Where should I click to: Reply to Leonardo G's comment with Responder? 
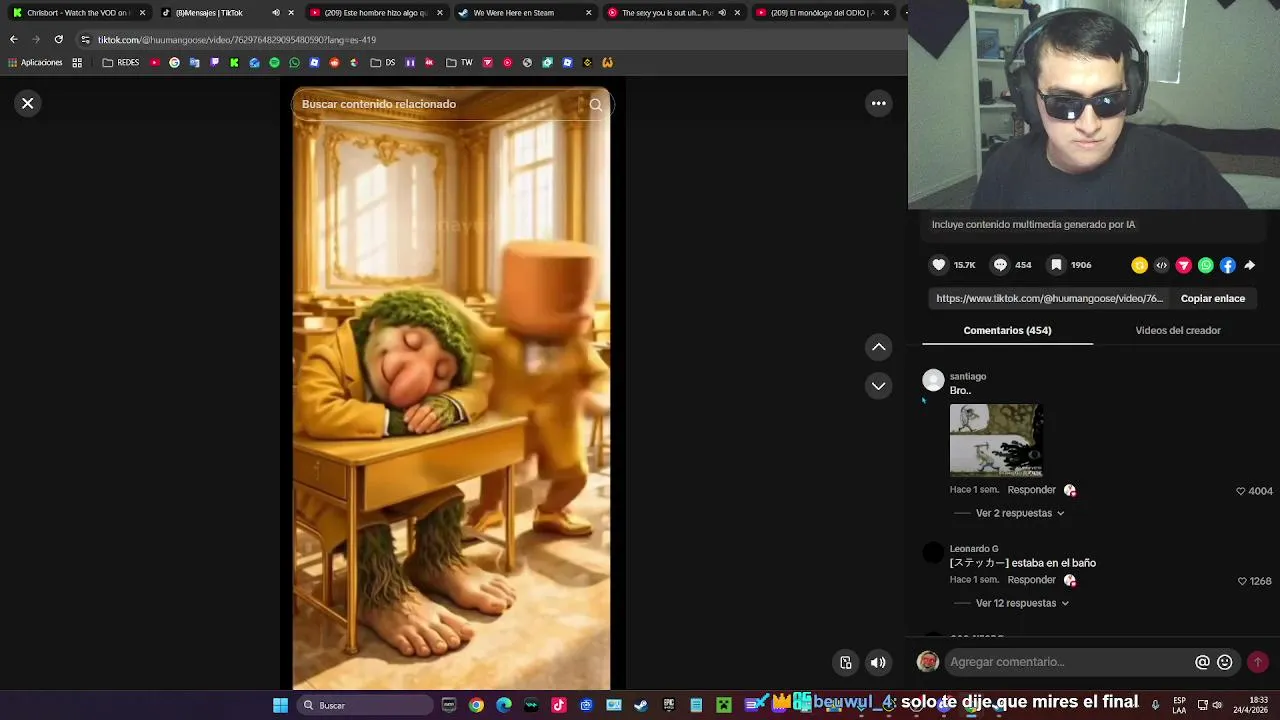[x=1031, y=580]
